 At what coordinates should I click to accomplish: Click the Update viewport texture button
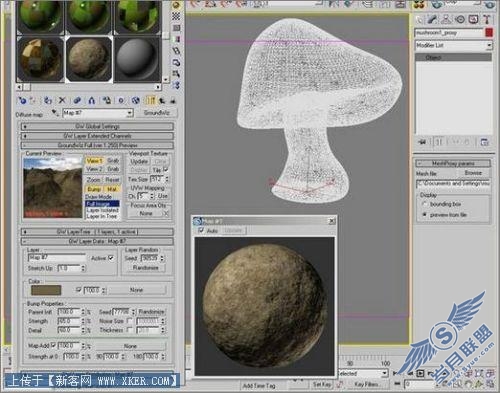click(139, 161)
